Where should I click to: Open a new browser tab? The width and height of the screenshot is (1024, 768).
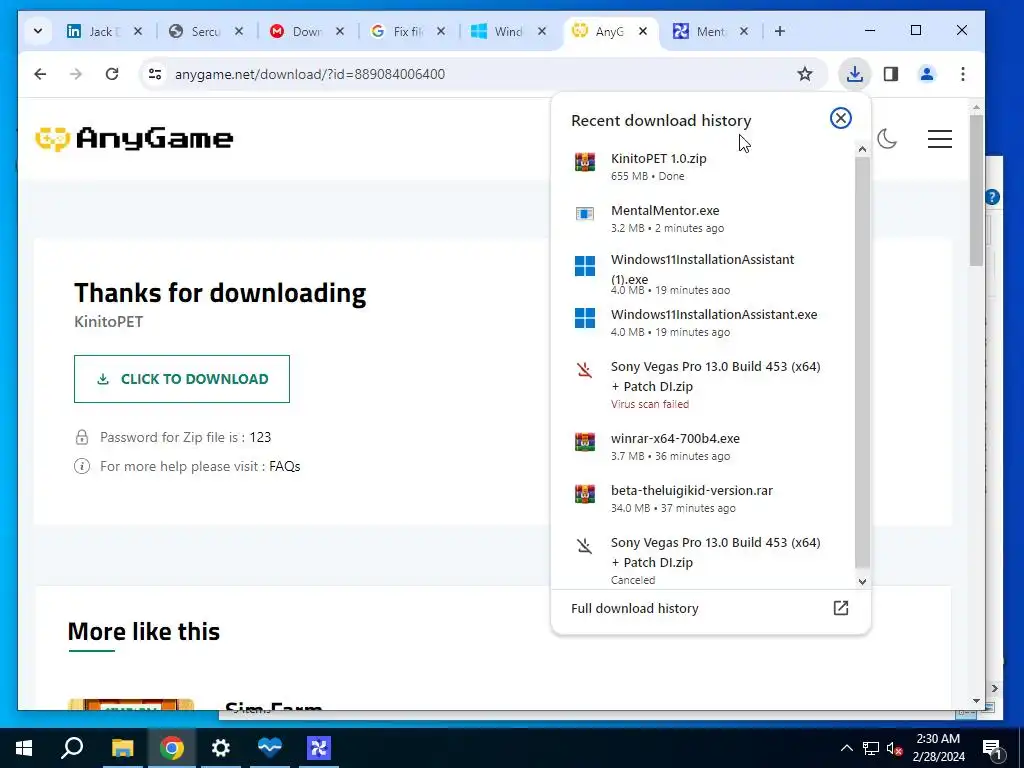click(x=780, y=31)
